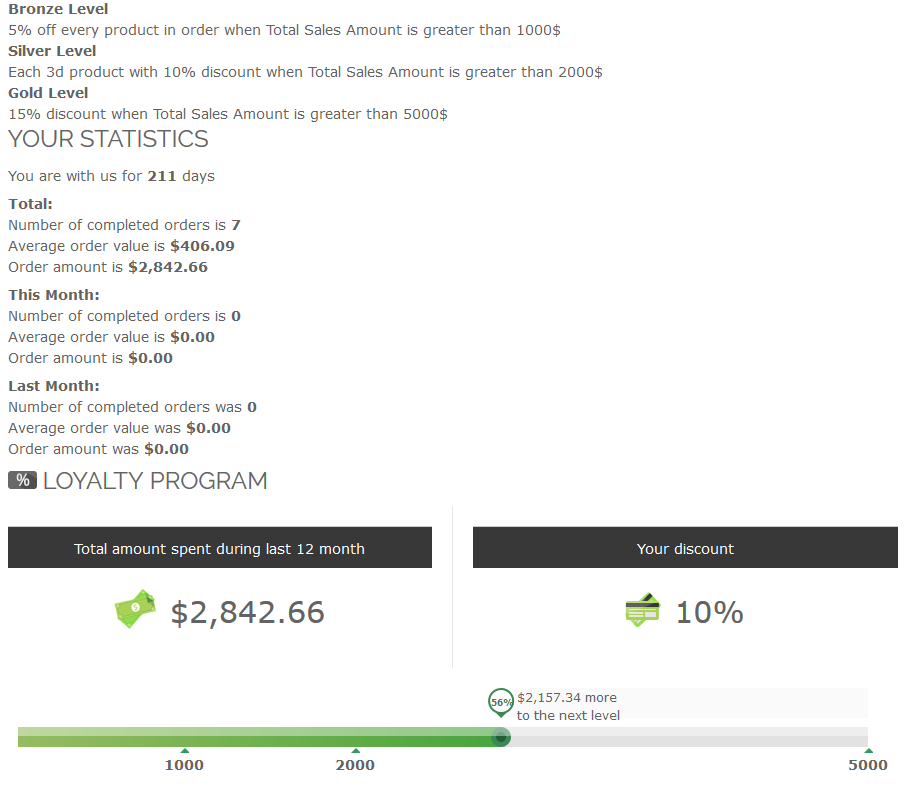Image resolution: width=909 pixels, height=799 pixels.
Task: Click the percent badge beside Loyalty Program
Action: click(22, 481)
